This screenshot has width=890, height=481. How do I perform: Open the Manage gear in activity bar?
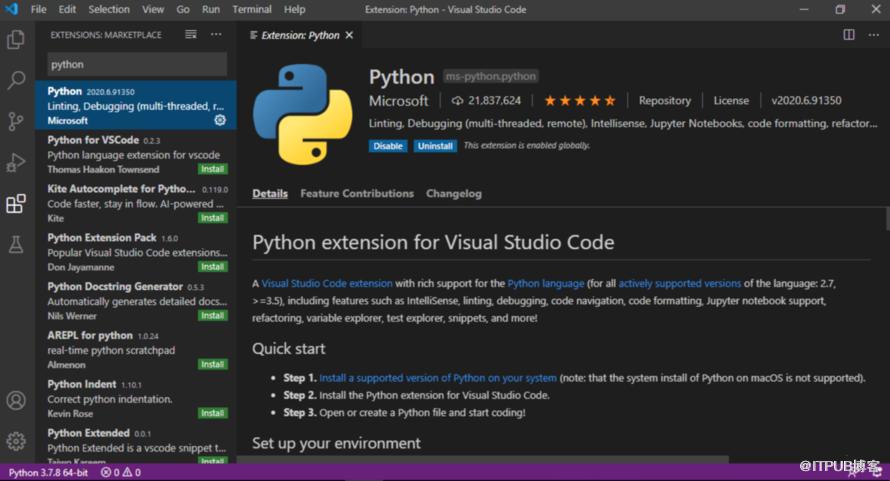click(16, 441)
